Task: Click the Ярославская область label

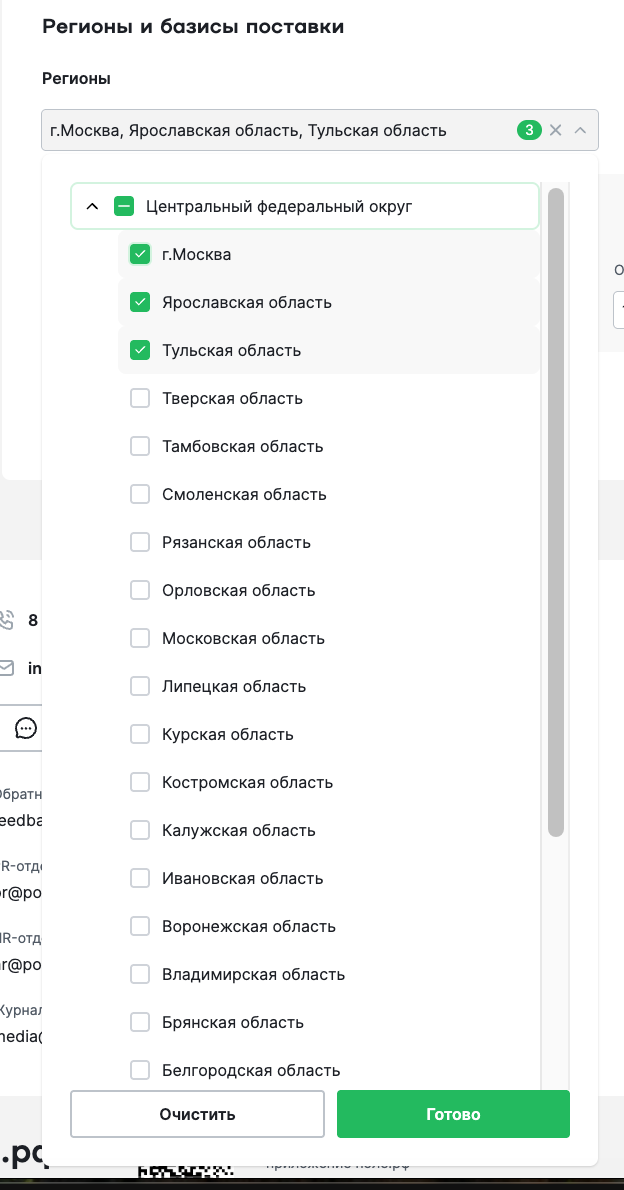Action: tap(247, 302)
